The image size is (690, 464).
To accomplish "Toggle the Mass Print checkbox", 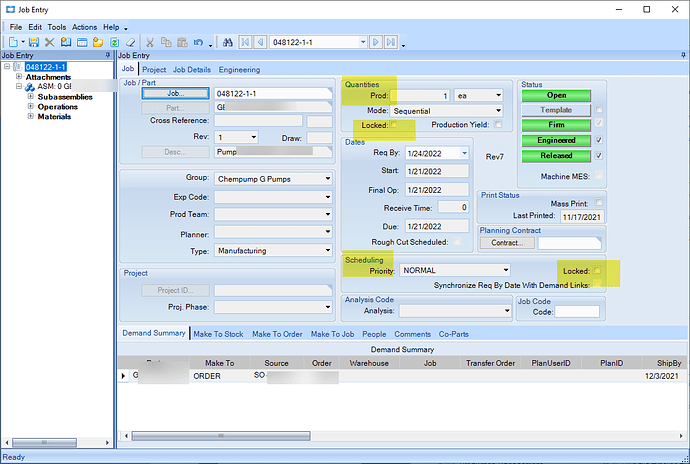I will tap(598, 202).
